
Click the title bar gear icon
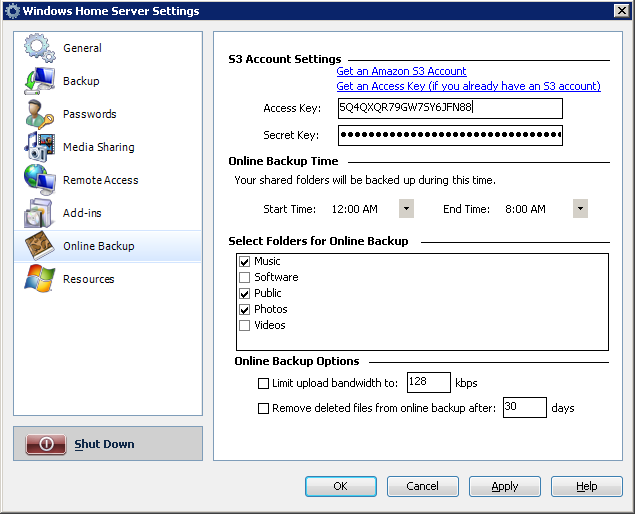[x=12, y=11]
